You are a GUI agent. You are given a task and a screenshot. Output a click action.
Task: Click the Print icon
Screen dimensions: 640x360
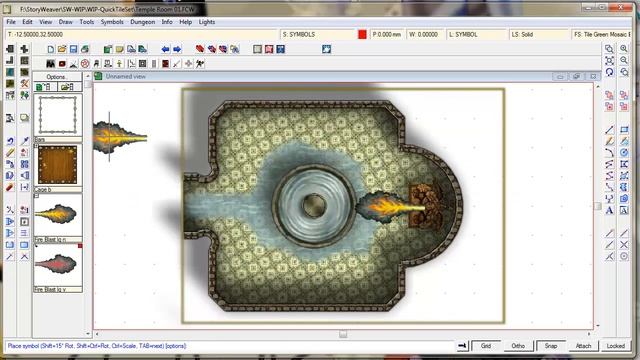(x=85, y=49)
